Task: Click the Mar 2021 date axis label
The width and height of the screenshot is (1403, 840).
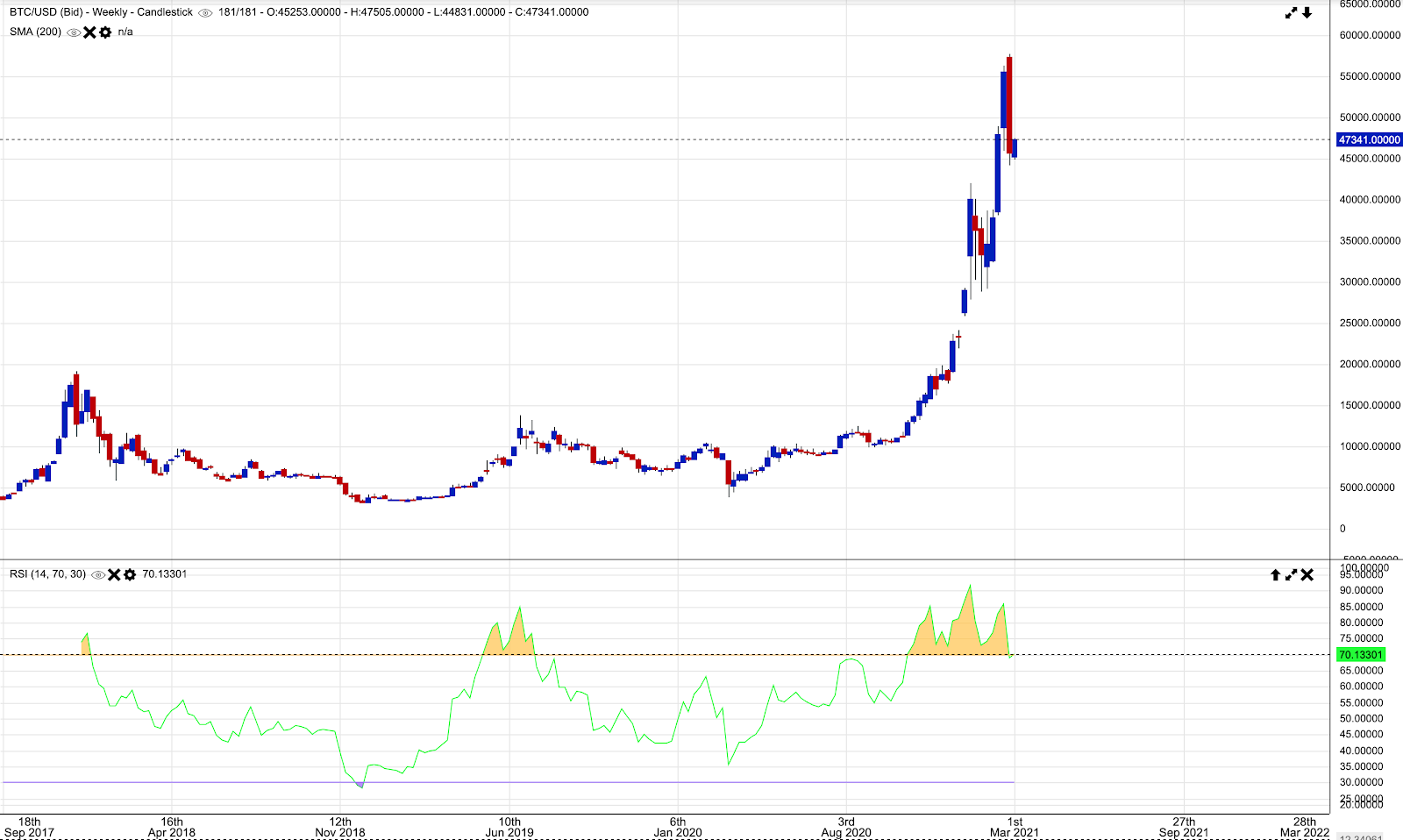Action: (x=1015, y=827)
